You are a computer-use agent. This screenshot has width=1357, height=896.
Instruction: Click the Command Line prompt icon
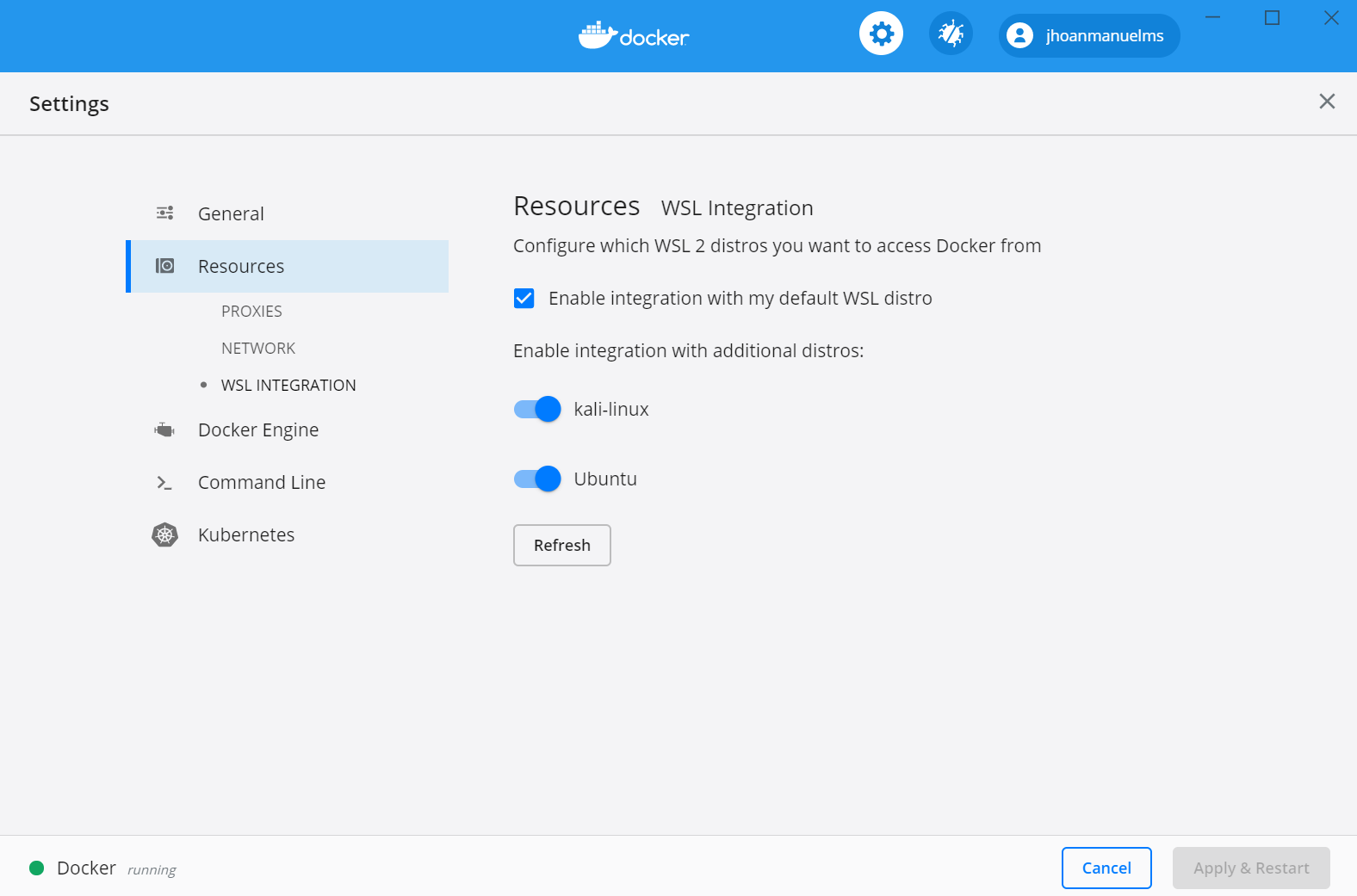point(164,483)
